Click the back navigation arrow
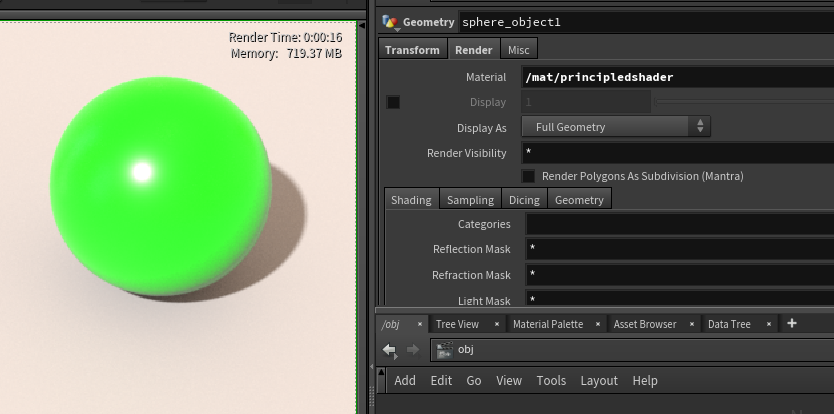This screenshot has height=414, width=834. pyautogui.click(x=390, y=349)
